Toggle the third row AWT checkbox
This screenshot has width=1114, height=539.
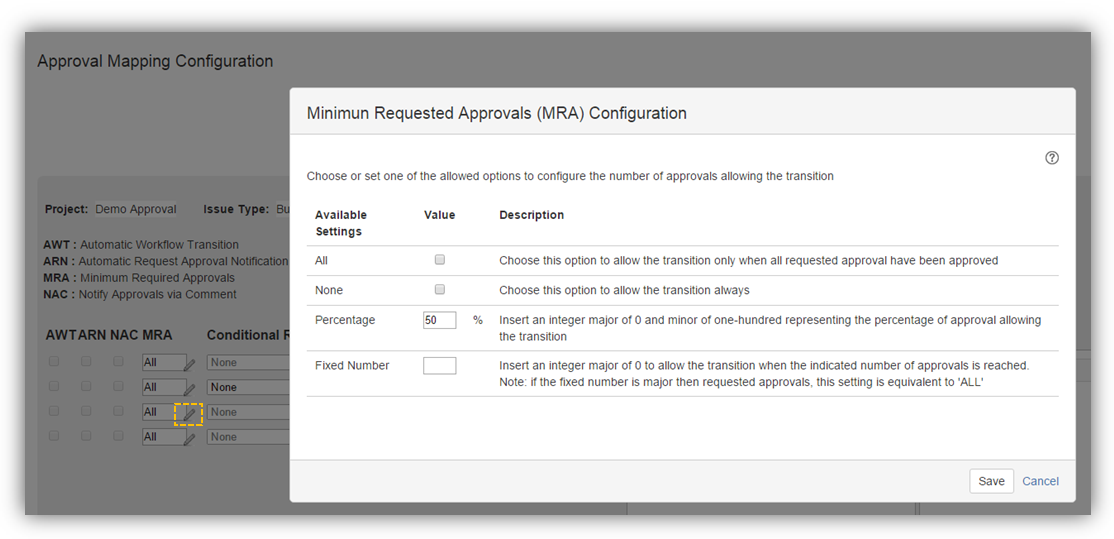click(x=54, y=411)
